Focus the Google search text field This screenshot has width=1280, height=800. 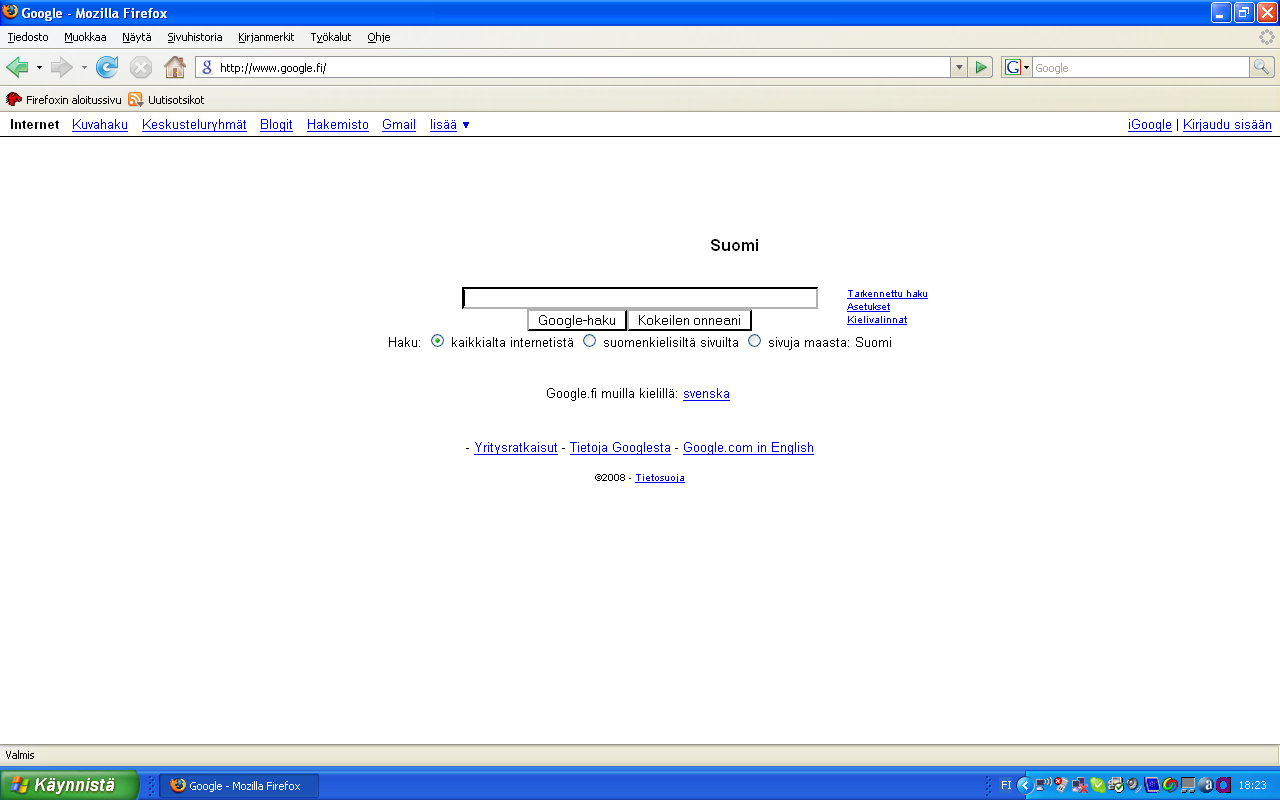tap(640, 298)
